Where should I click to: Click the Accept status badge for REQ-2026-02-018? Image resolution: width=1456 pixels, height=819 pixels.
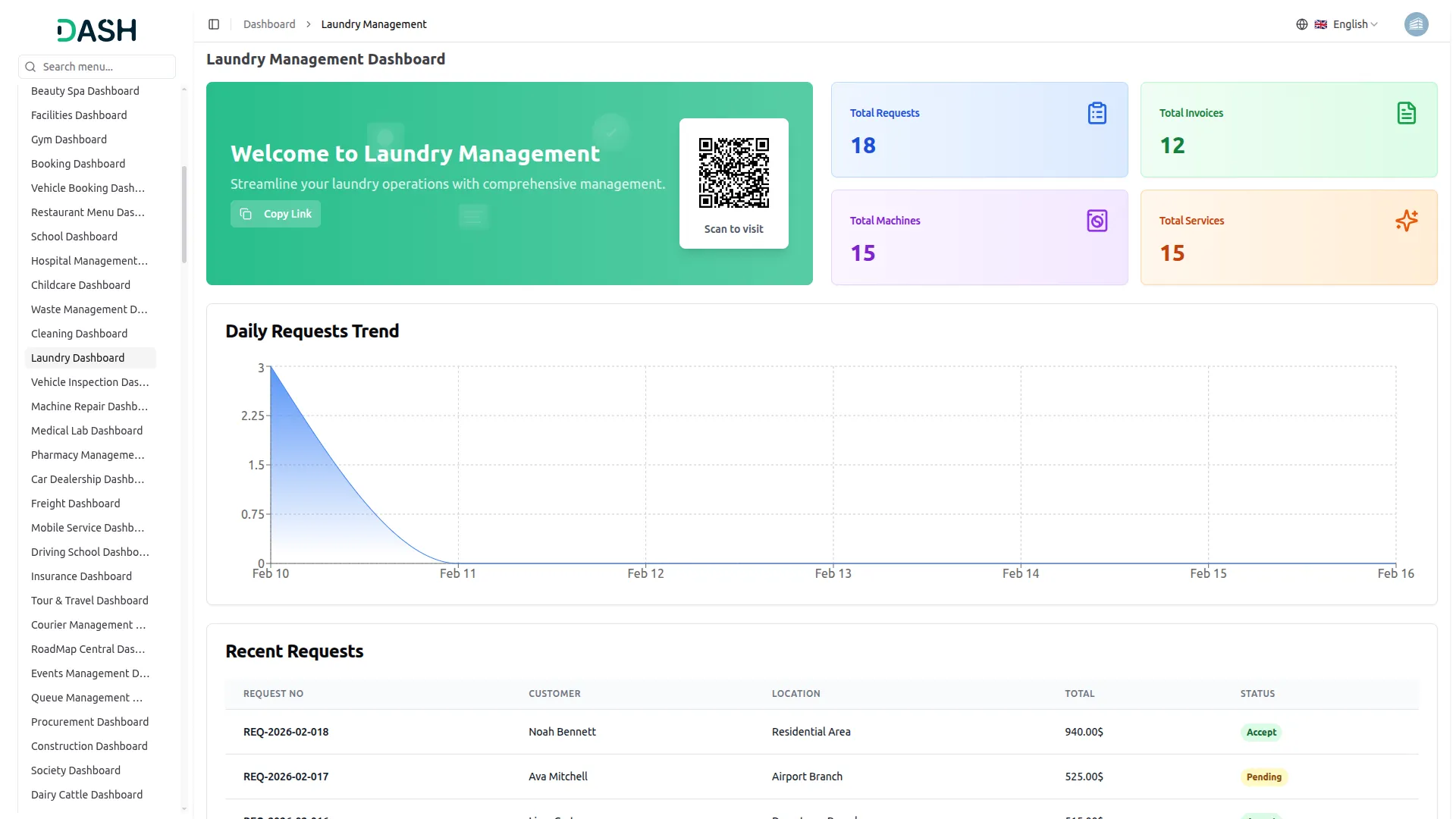point(1261,732)
